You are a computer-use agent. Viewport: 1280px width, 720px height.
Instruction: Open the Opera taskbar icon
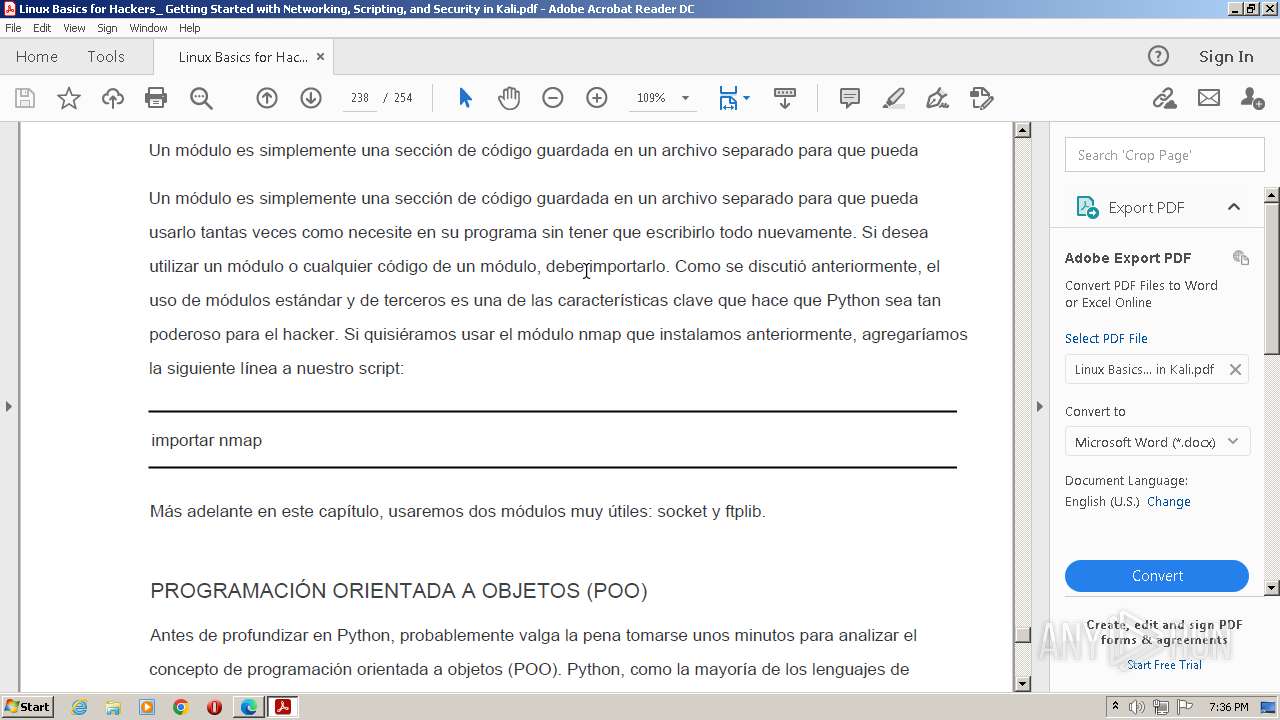click(214, 707)
